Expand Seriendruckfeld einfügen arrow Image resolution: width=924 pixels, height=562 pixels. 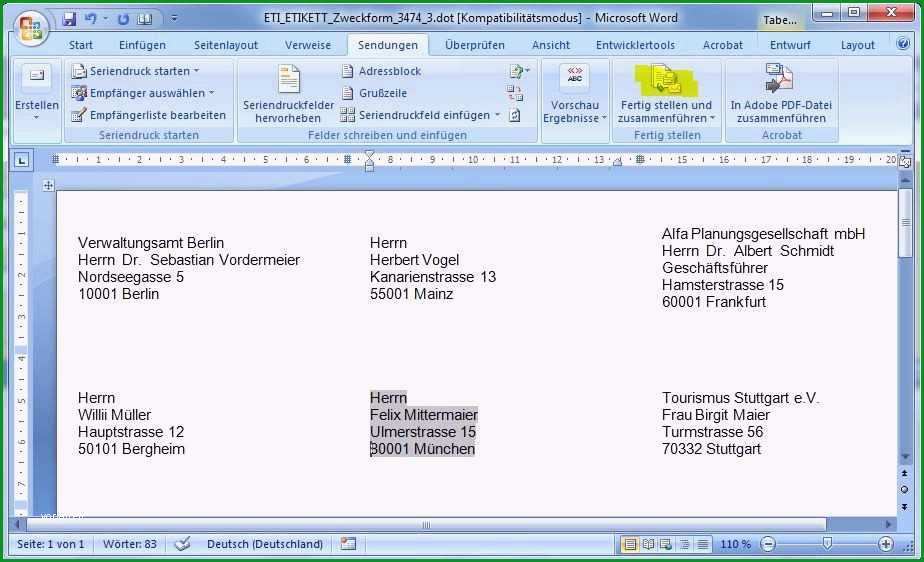coord(497,115)
